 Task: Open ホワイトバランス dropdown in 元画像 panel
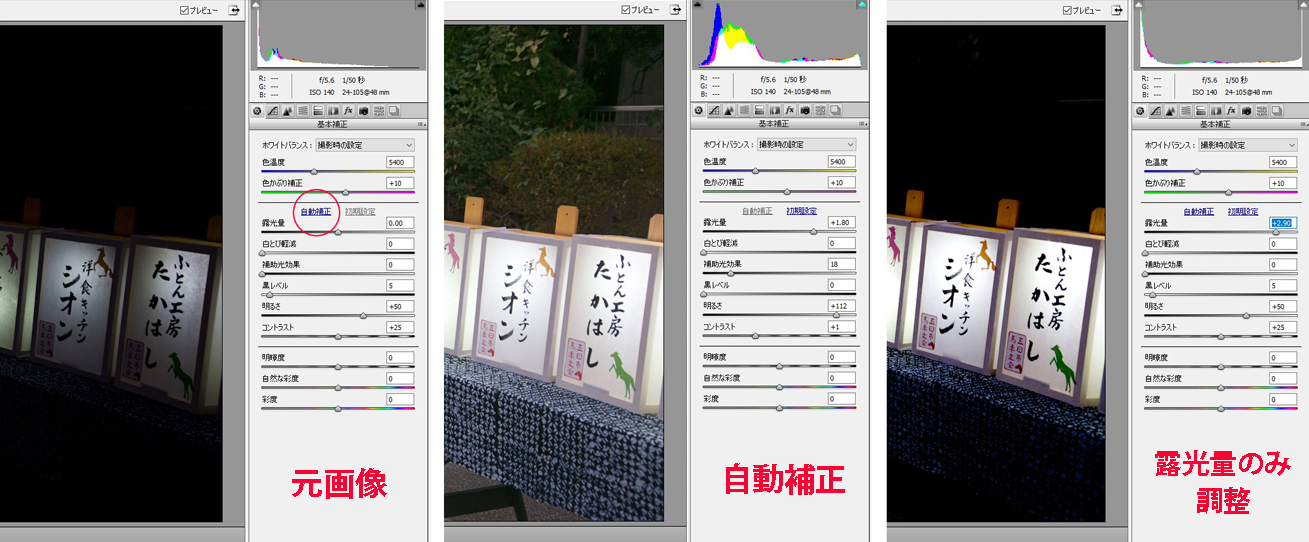364,145
